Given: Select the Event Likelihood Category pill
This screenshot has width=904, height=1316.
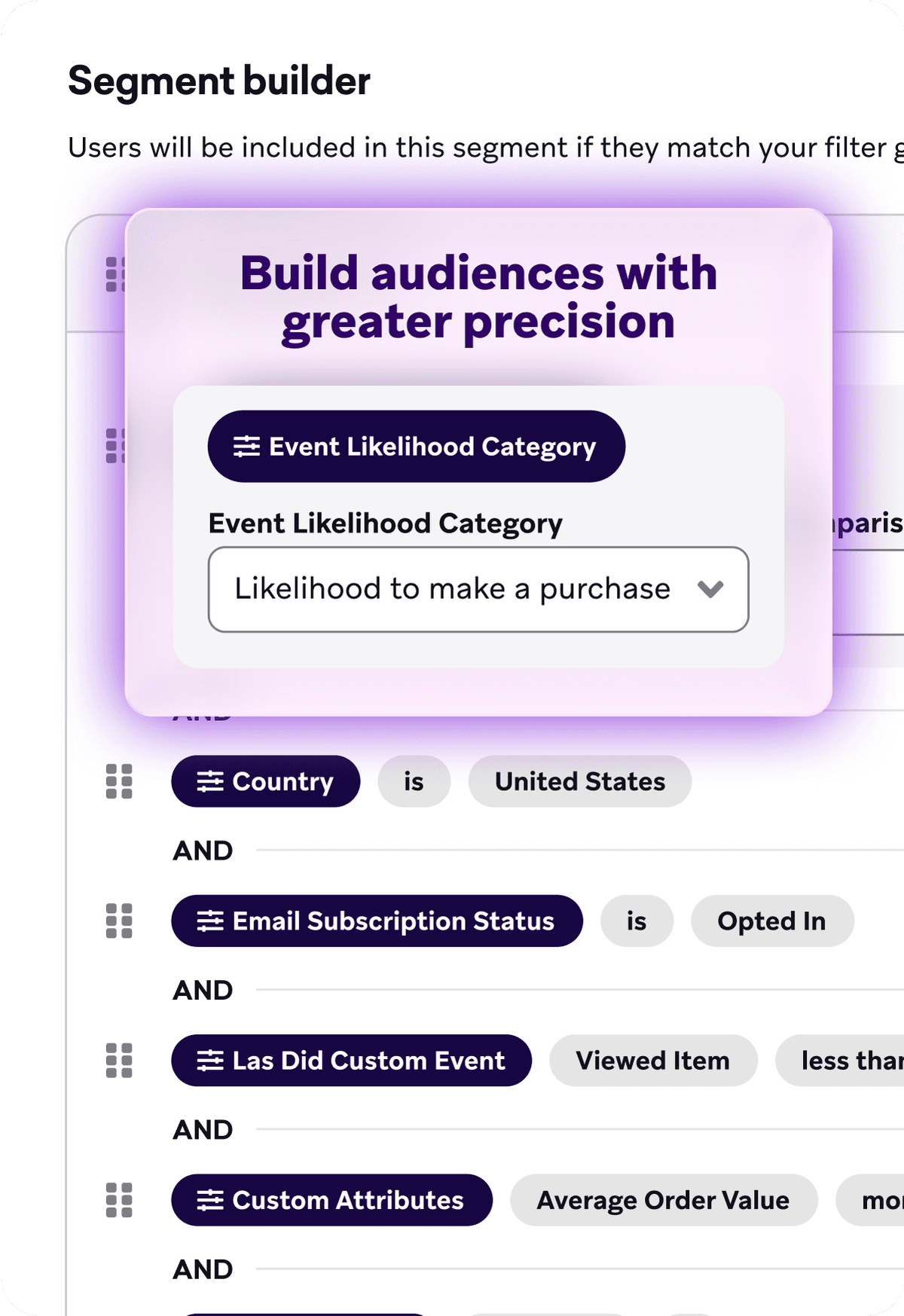Looking at the screenshot, I should pyautogui.click(x=416, y=447).
